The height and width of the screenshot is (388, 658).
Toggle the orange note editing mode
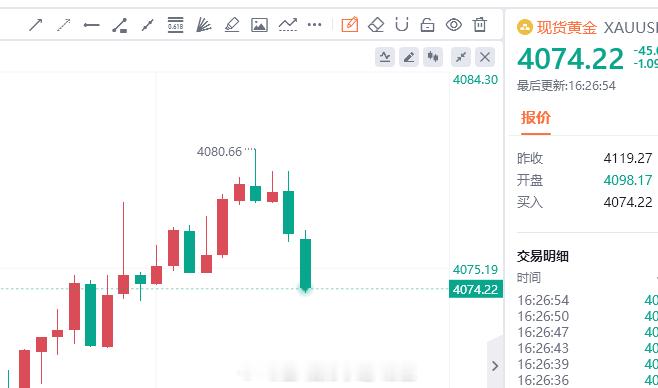(350, 25)
